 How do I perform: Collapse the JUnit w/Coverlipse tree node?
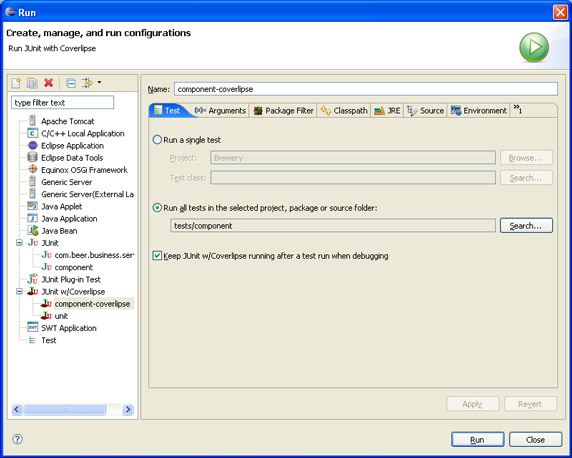[19, 292]
